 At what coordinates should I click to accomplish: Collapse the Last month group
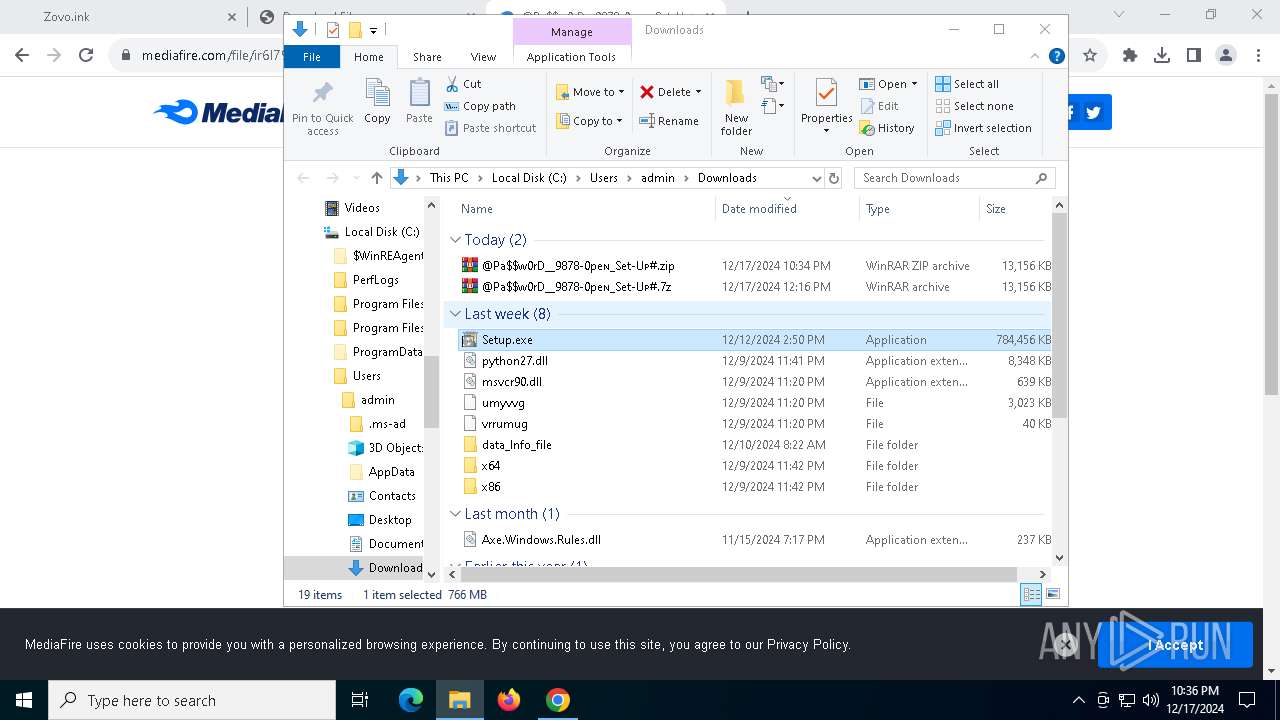click(x=456, y=514)
